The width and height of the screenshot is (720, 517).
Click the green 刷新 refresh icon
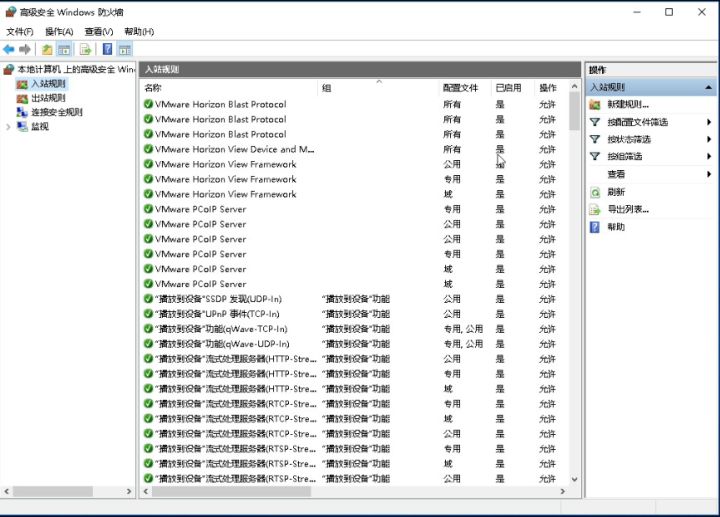[x=595, y=192]
